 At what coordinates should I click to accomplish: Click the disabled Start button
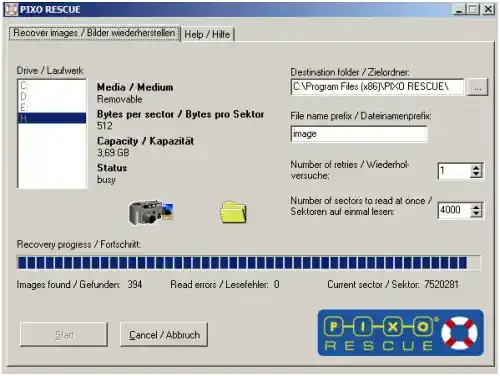tap(64, 334)
